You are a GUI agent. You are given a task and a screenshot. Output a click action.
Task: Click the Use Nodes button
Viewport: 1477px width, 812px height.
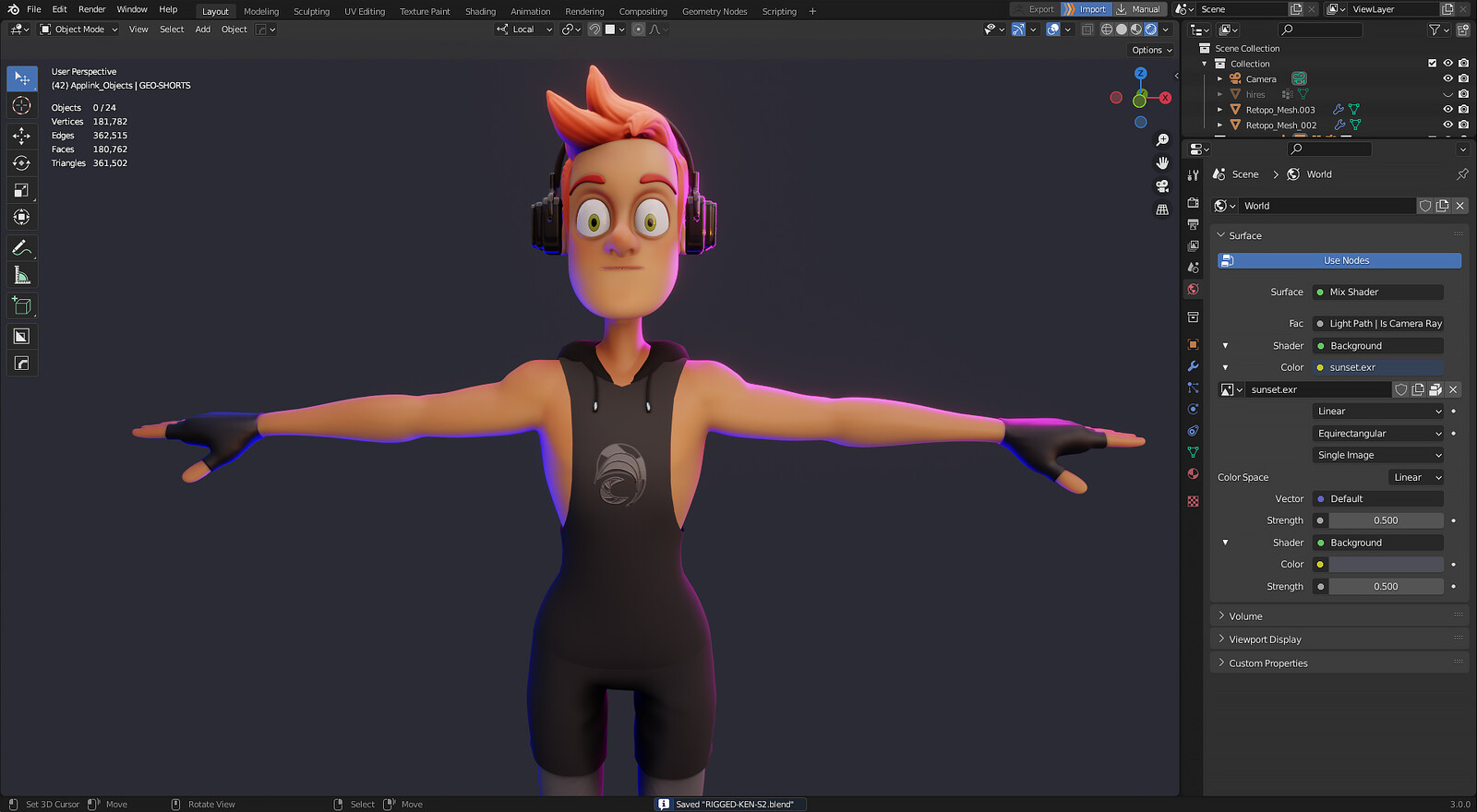click(x=1339, y=261)
